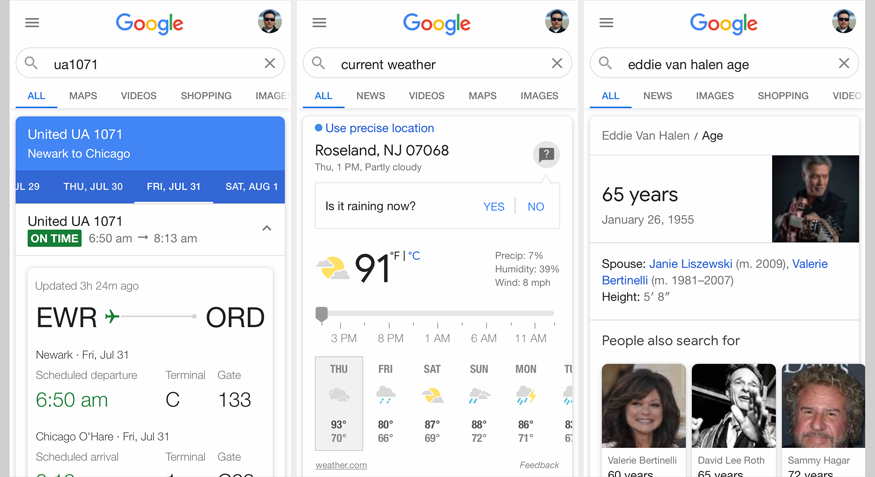Open Sammy Hagar people card
This screenshot has width=875, height=477.
[x=823, y=420]
